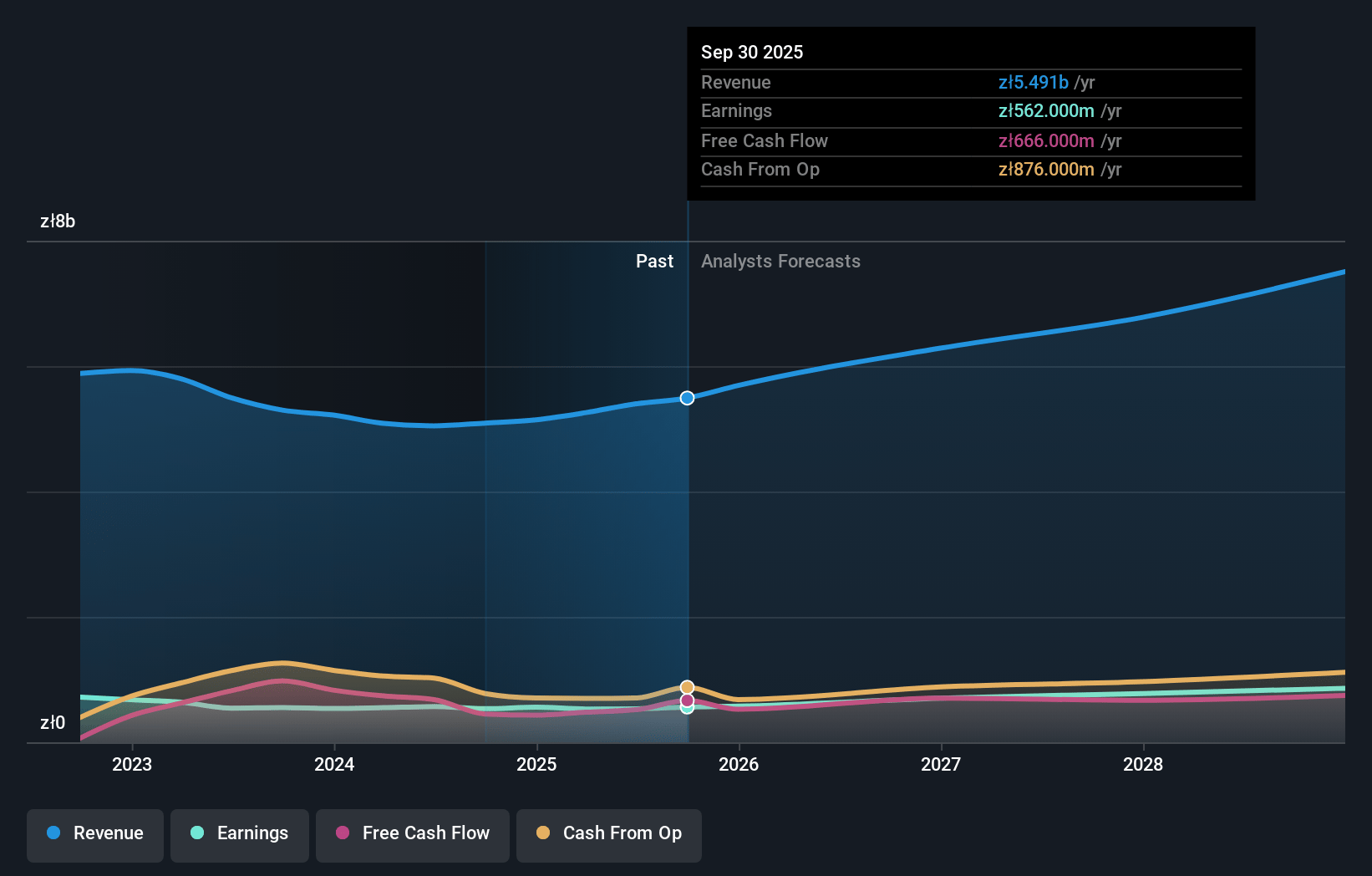The height and width of the screenshot is (876, 1372).
Task: Select the 2024 x-axis label
Action: [x=334, y=765]
